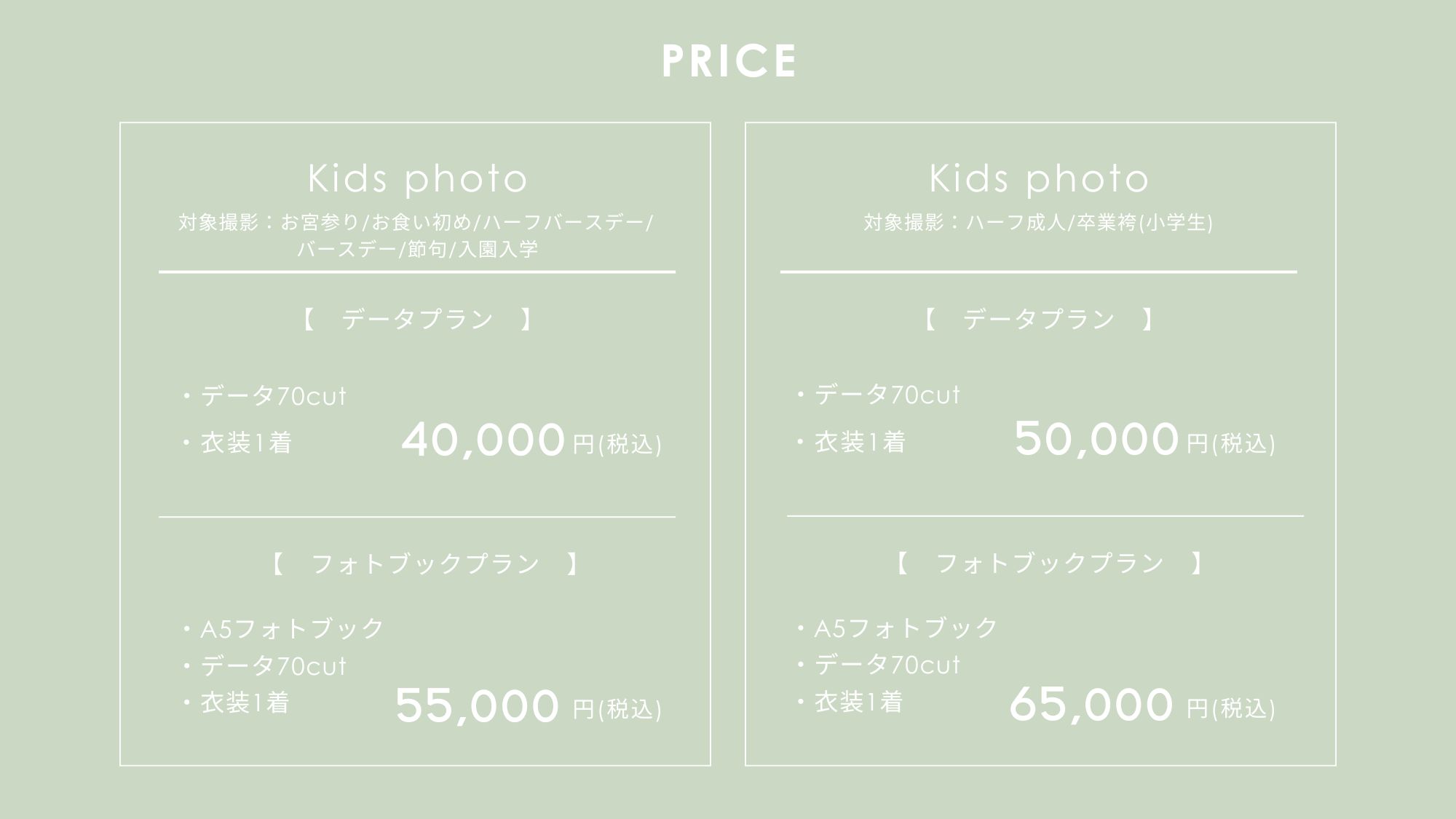This screenshot has height=819, width=1456.
Task: Click the ハーフ成人/卒業袴(小学生) subtitle text
Action: (x=1038, y=222)
